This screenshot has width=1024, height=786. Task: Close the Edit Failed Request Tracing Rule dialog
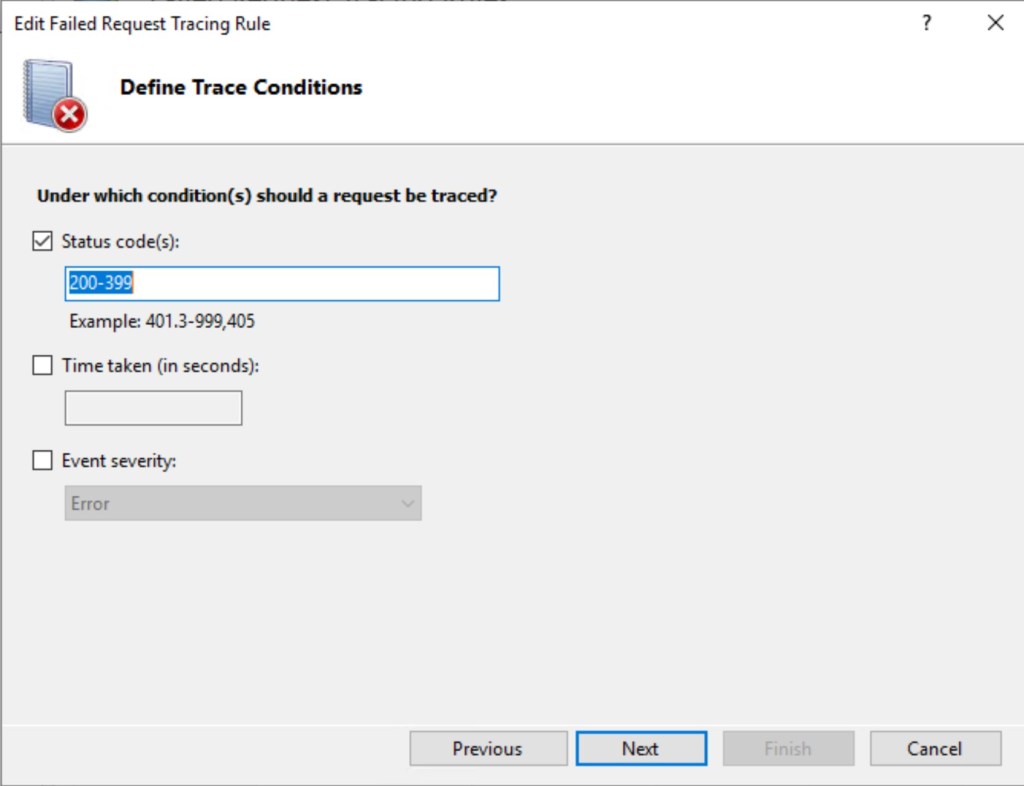pos(995,23)
